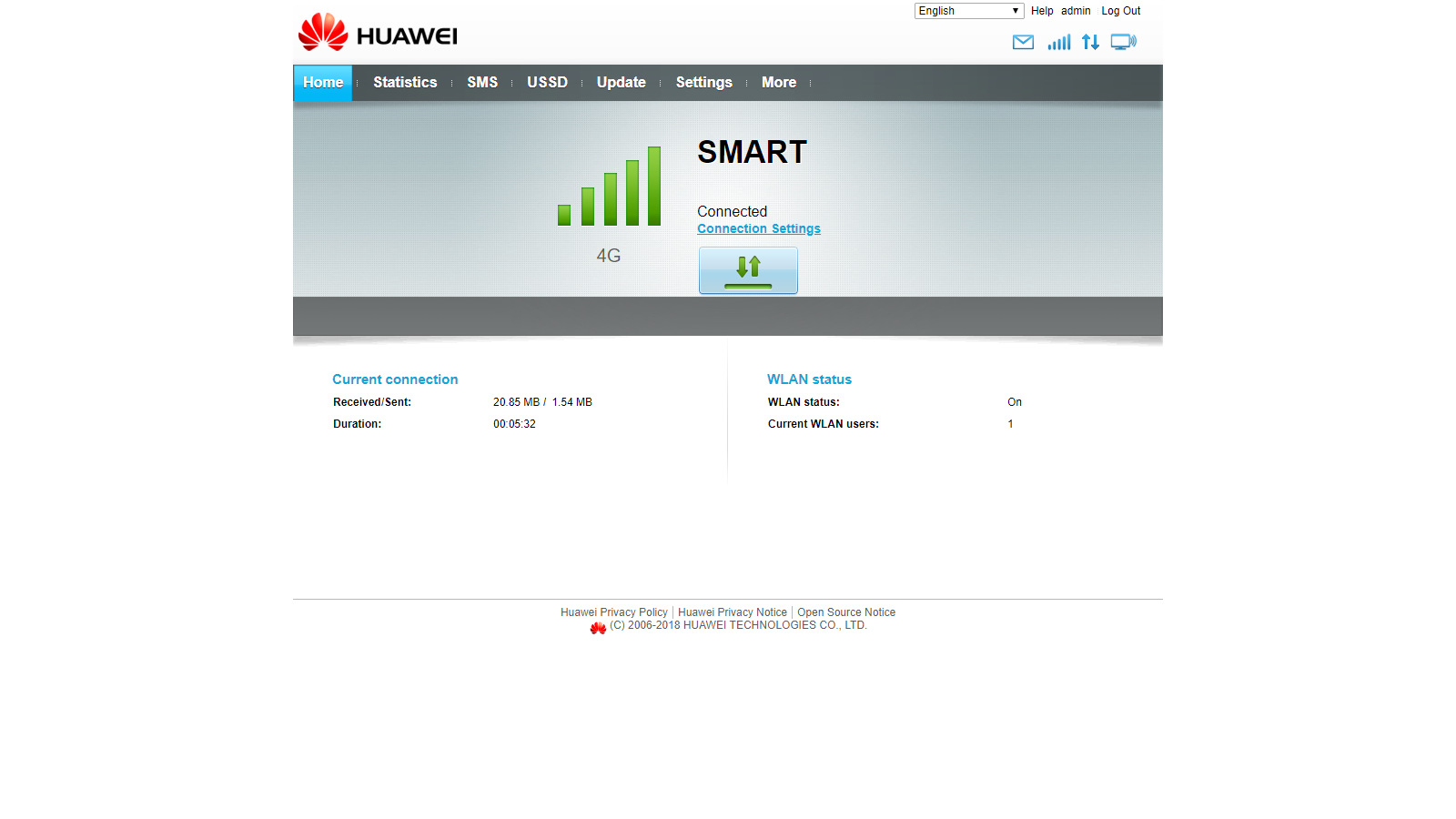This screenshot has height=819, width=1456.
Task: Go to the Home tab
Action: 323,83
